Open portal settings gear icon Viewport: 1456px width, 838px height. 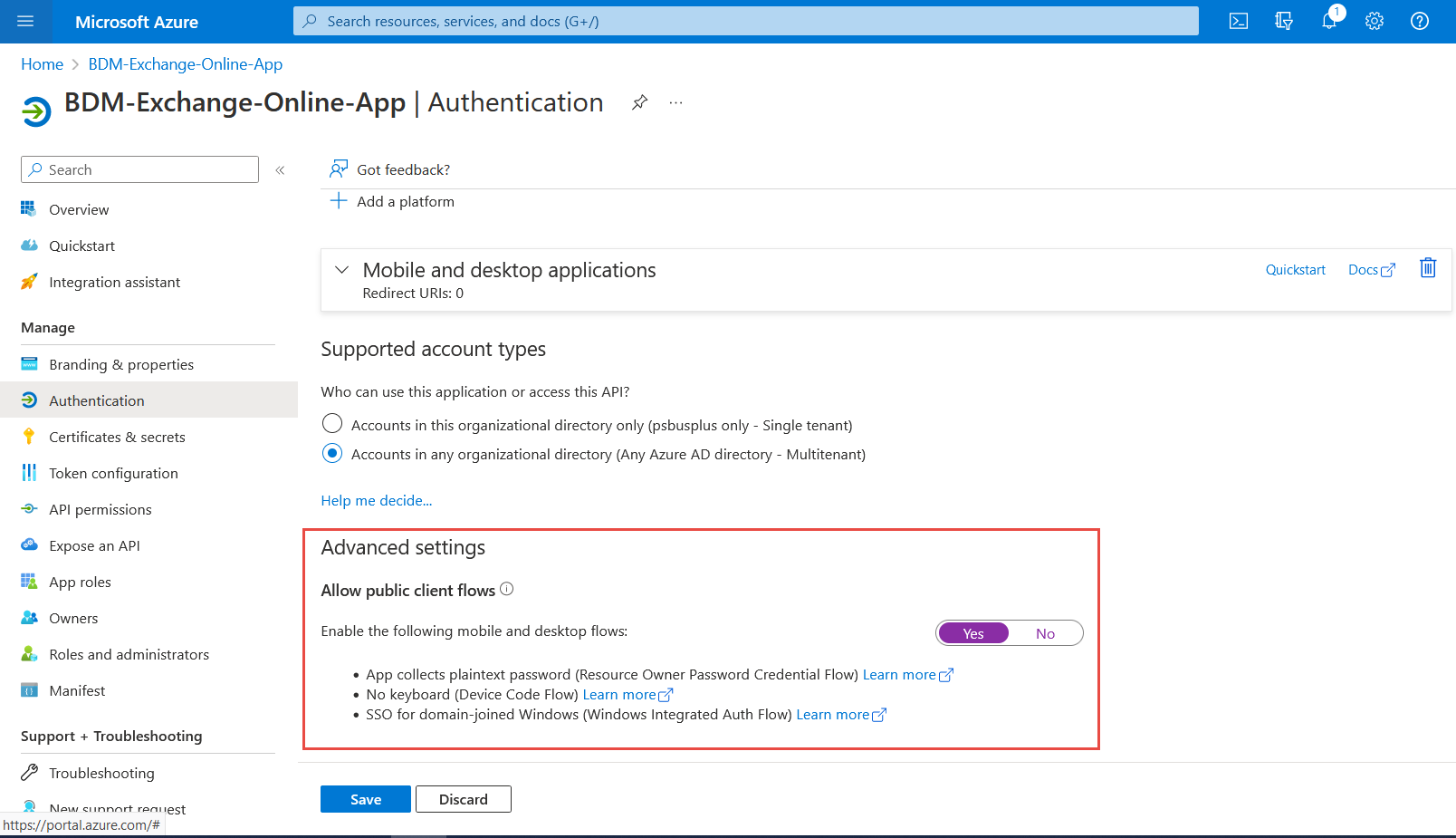pyautogui.click(x=1374, y=22)
